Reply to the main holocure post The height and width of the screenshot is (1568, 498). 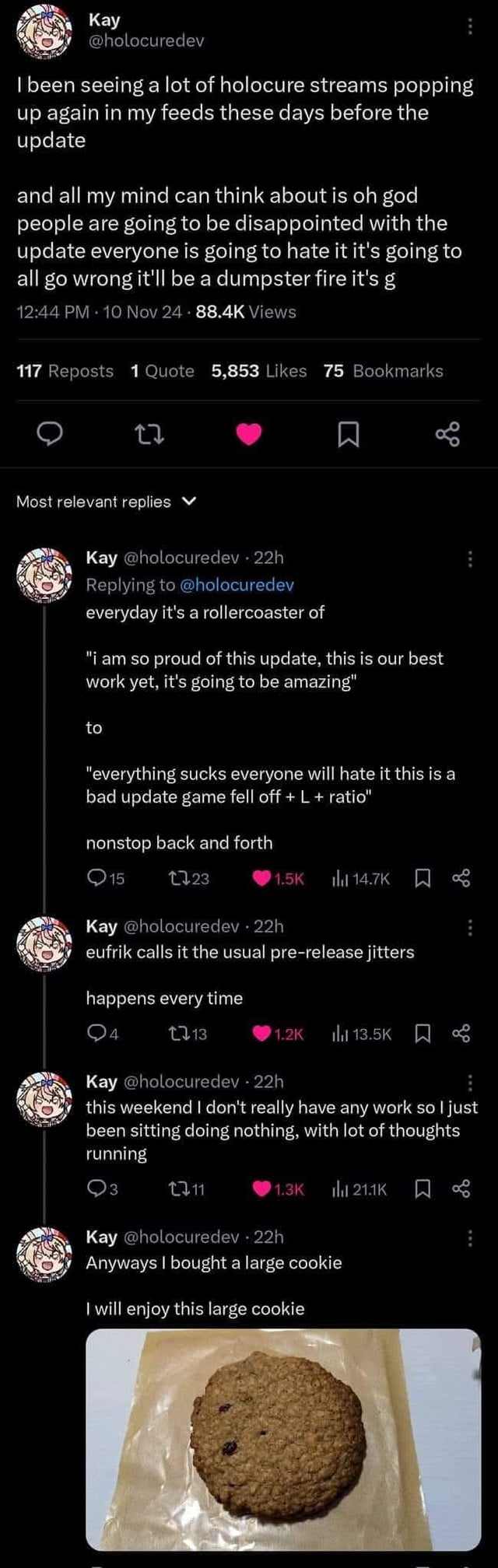pyautogui.click(x=50, y=435)
